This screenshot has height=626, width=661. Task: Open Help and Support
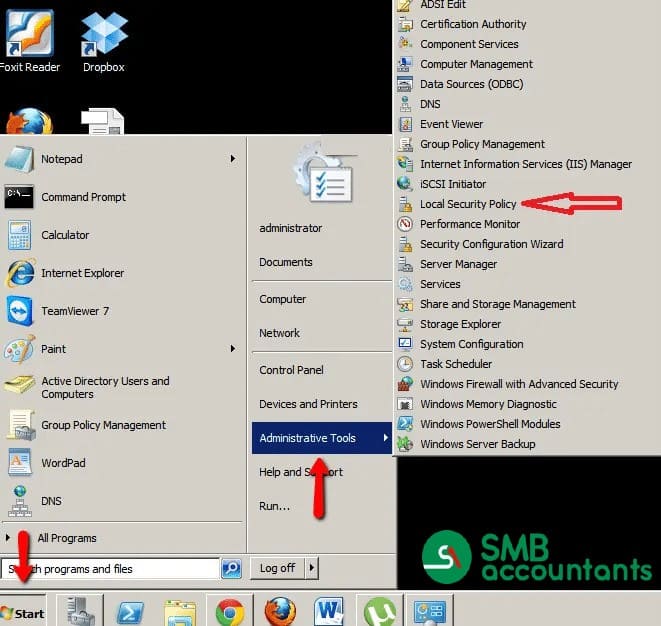click(301, 472)
